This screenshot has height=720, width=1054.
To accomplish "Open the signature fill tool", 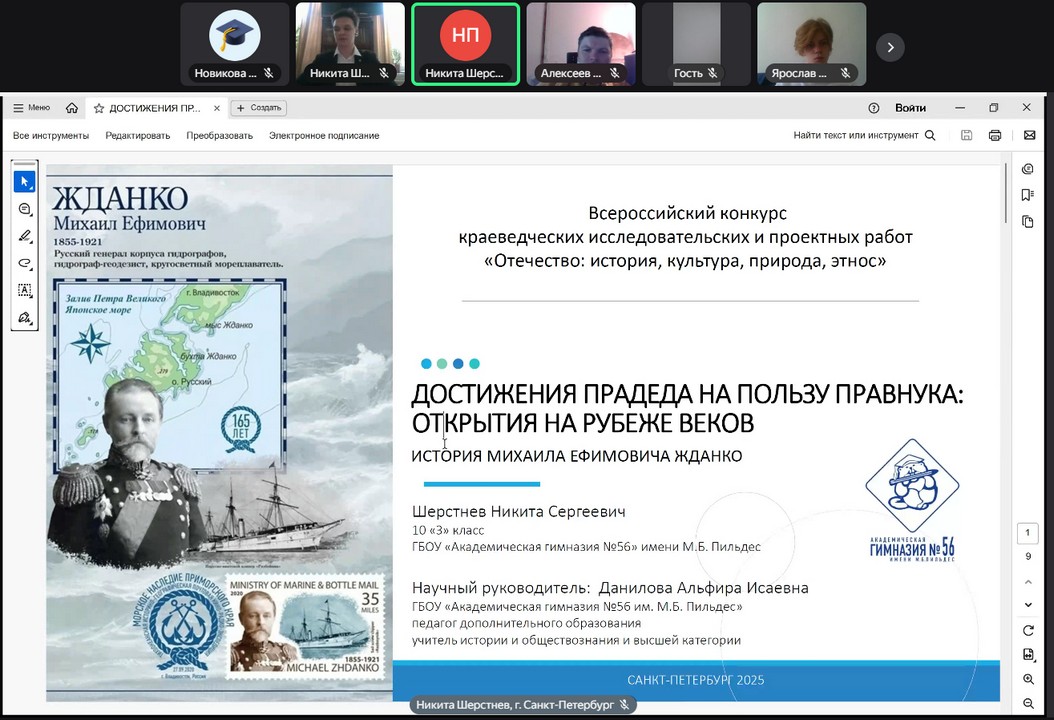I will coord(24,317).
